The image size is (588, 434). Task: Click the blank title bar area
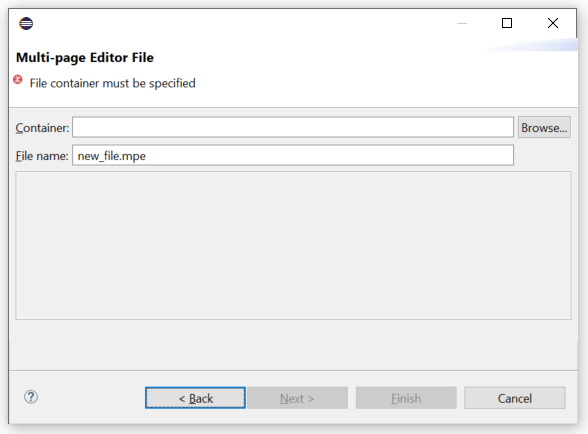pyautogui.click(x=240, y=23)
